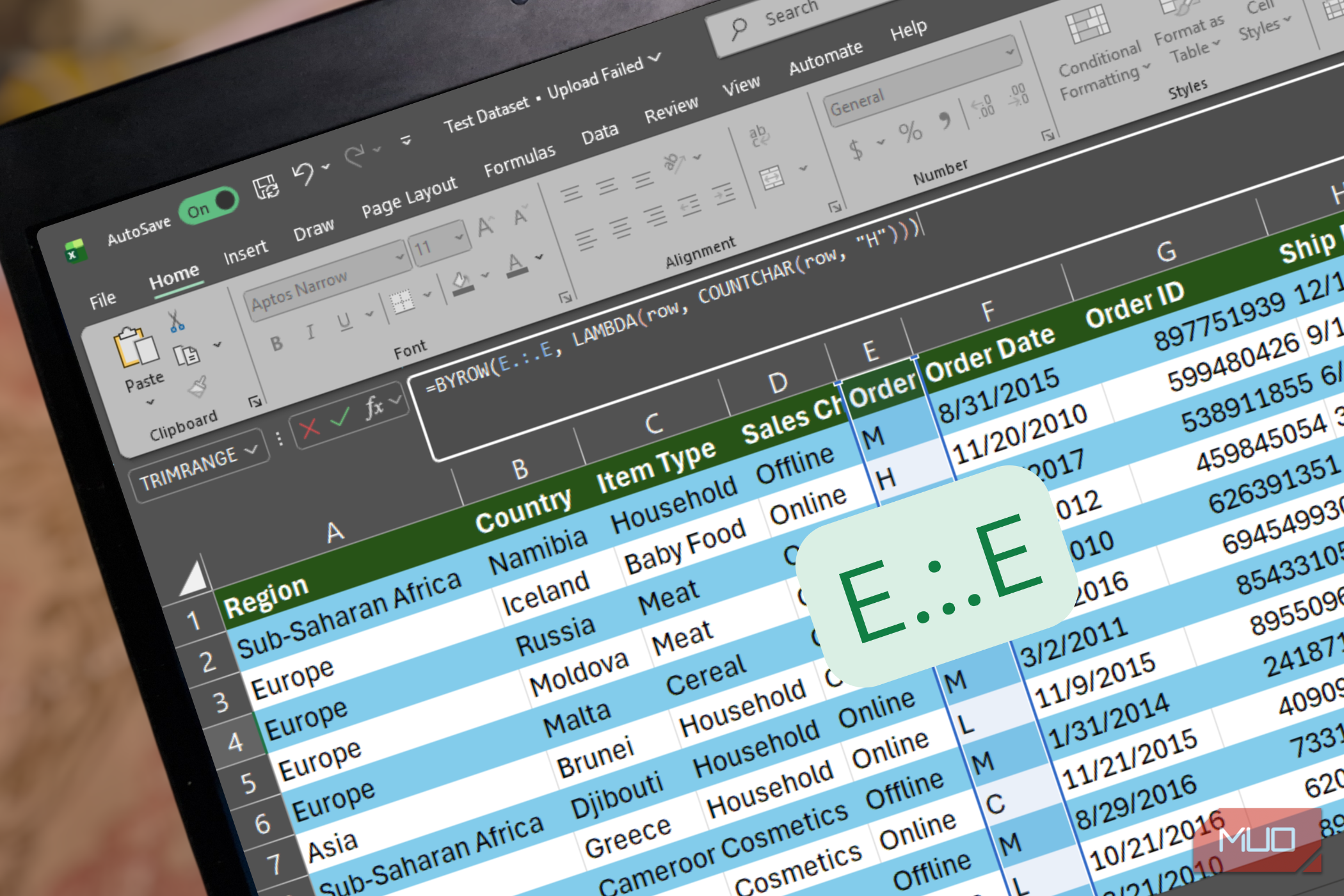1344x896 pixels.
Task: Click the Decrease Decimal icon
Action: (1018, 94)
